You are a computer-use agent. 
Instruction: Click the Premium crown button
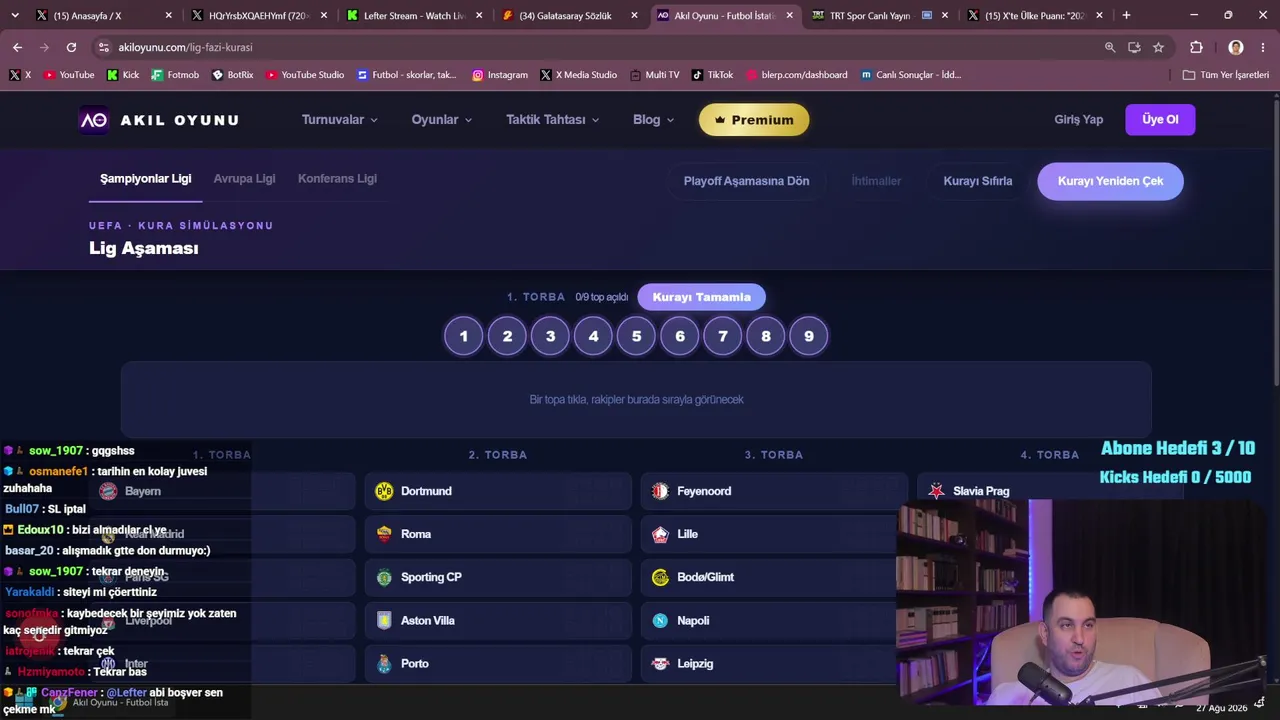click(754, 120)
